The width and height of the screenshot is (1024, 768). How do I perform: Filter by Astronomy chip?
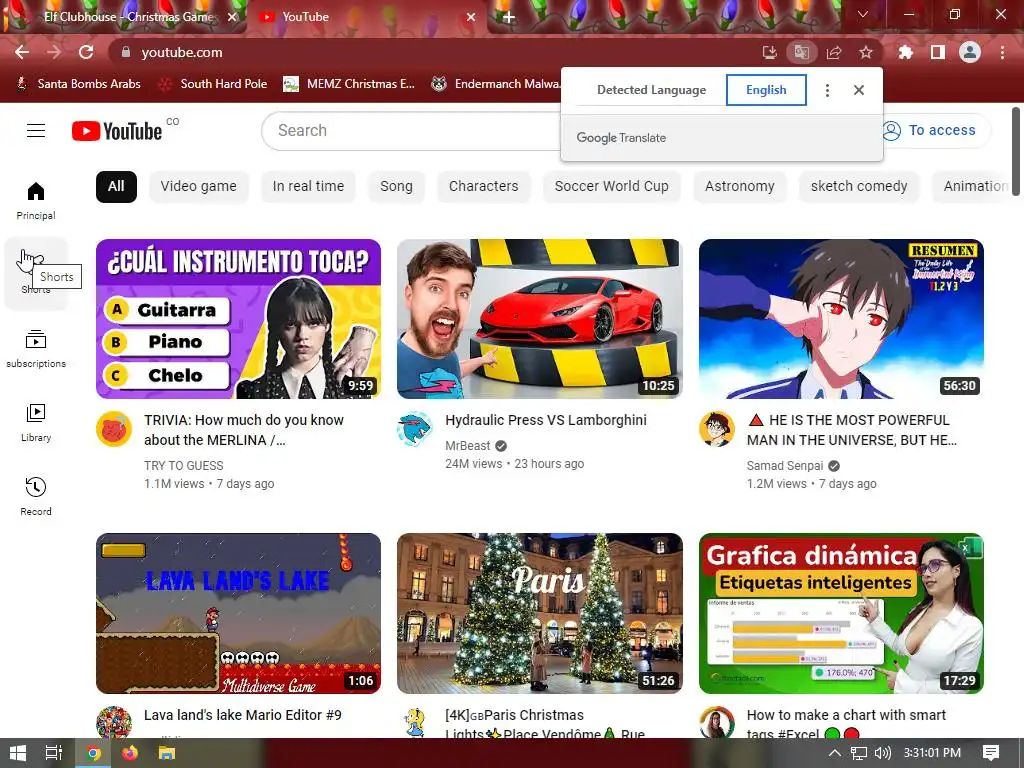coord(739,187)
